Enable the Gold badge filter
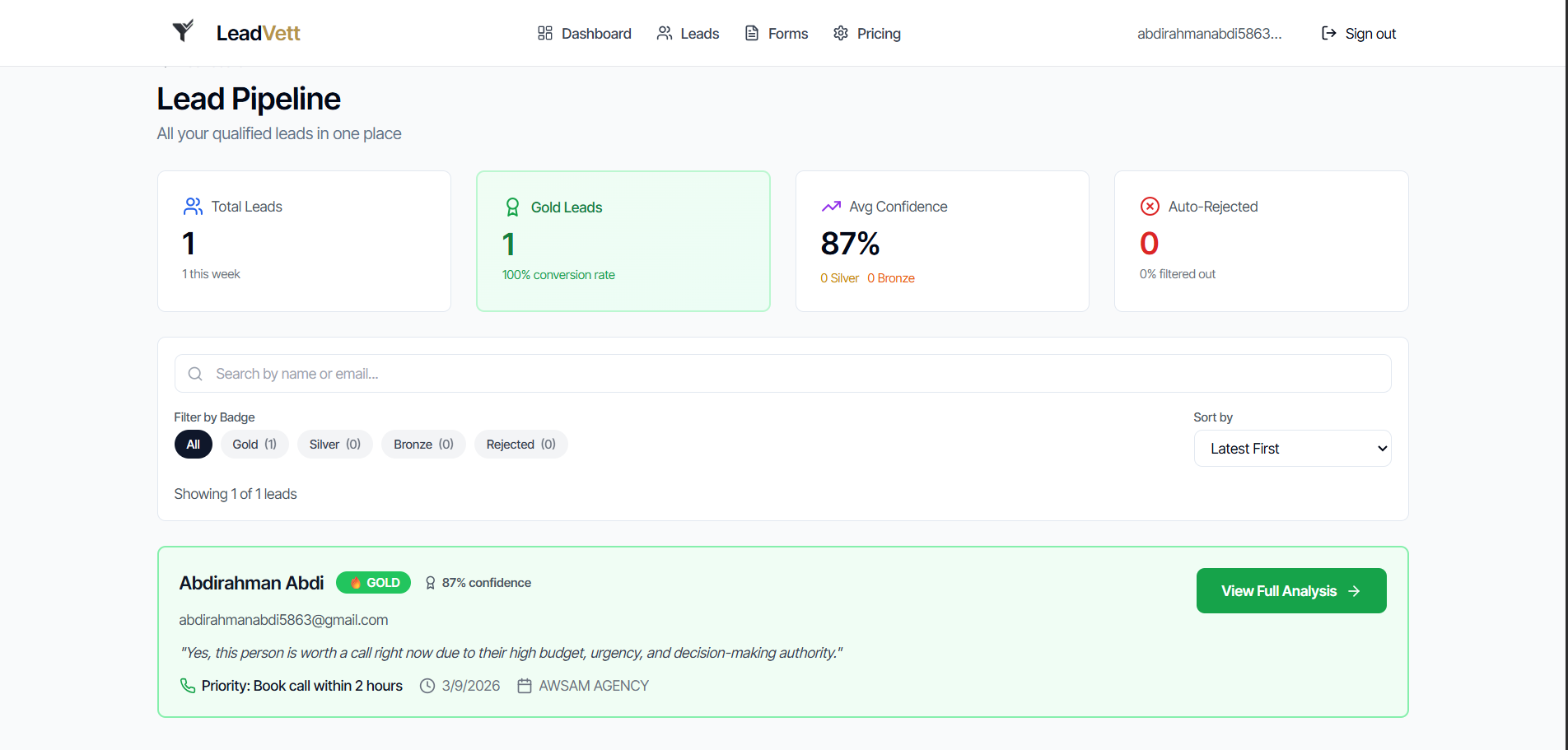Image resolution: width=1568 pixels, height=750 pixels. [x=254, y=444]
